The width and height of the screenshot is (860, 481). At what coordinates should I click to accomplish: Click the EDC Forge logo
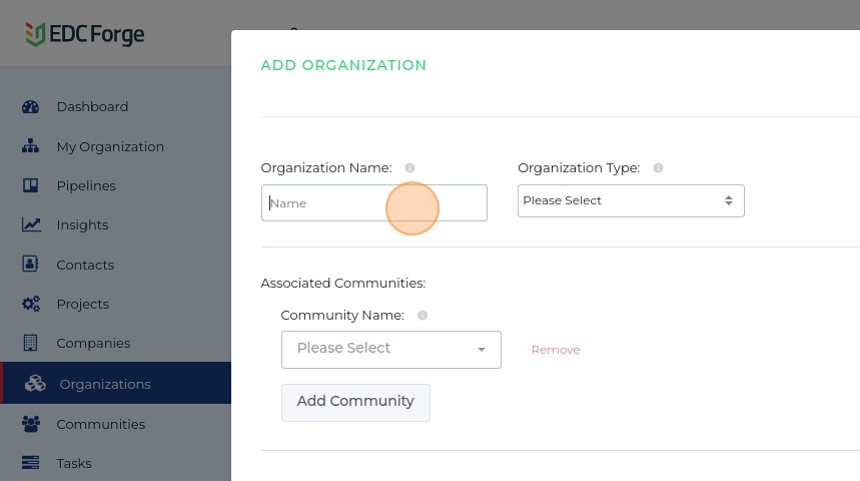[x=85, y=35]
